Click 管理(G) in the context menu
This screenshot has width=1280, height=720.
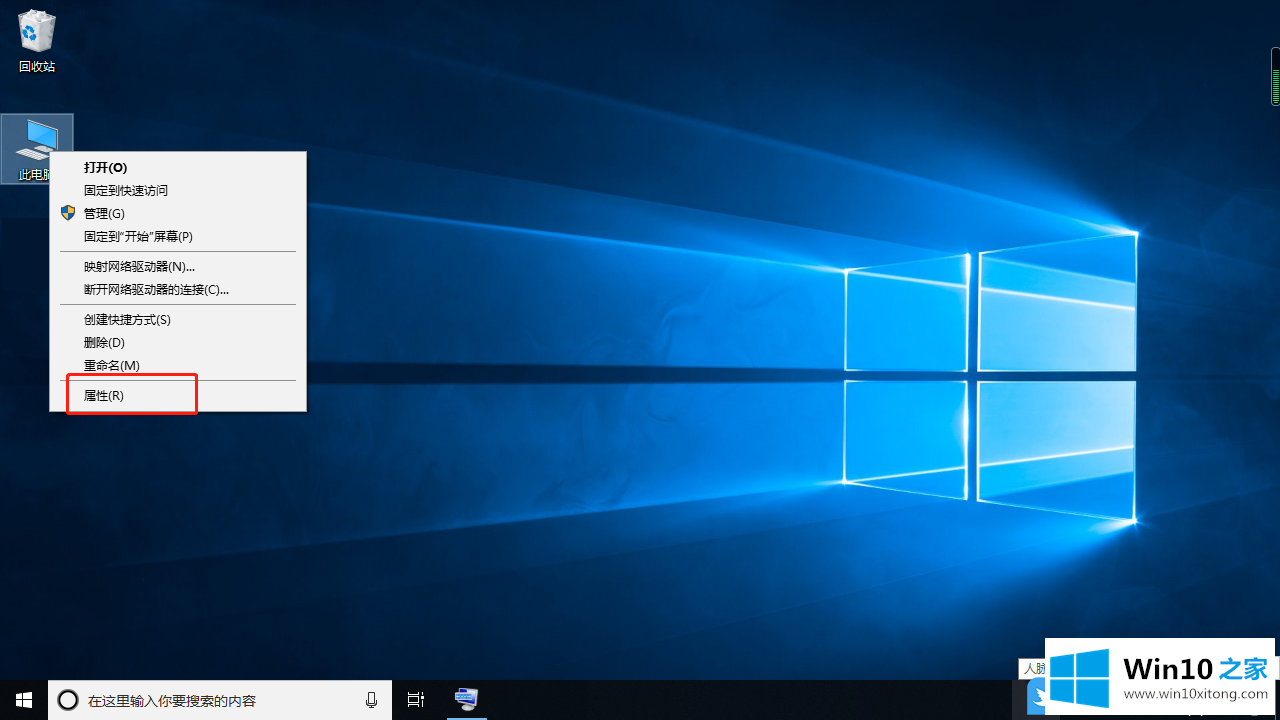[x=178, y=213]
